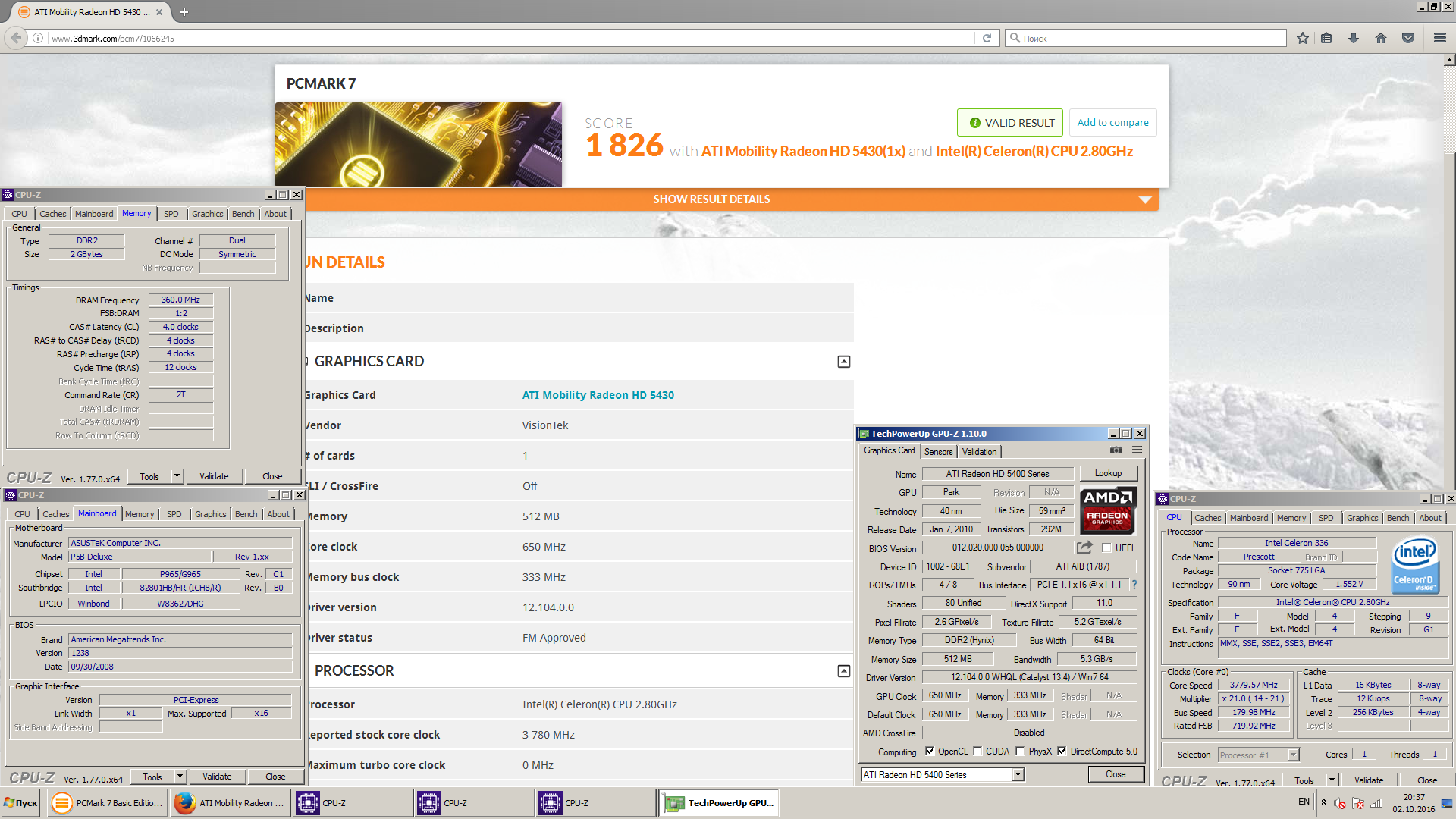Click the Pocket icon in Firefox toolbar
Screen dimensions: 1456x819
pyautogui.click(x=1408, y=38)
